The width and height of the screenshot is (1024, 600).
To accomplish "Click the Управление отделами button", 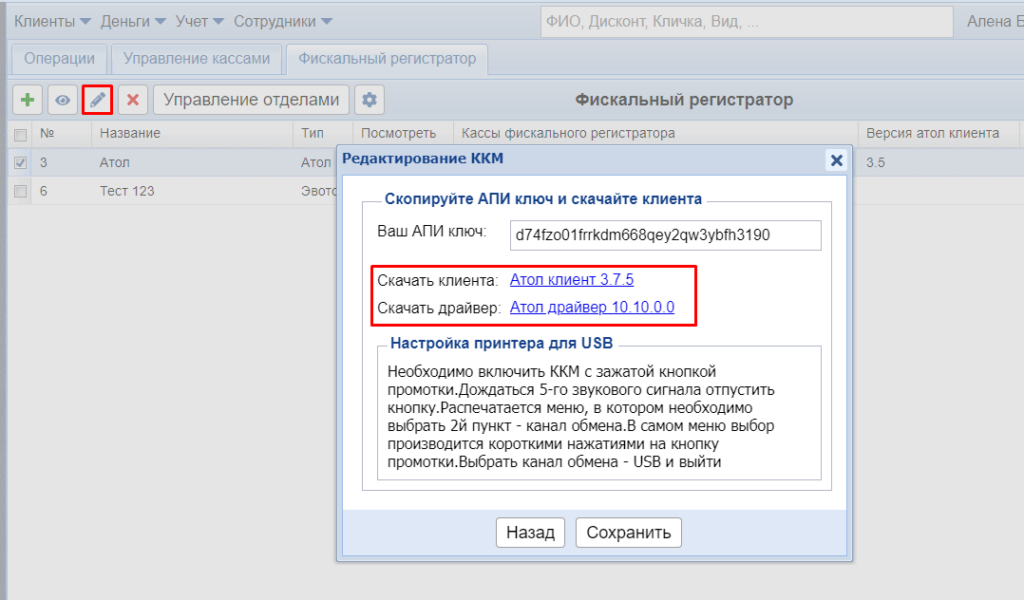I will 251,100.
